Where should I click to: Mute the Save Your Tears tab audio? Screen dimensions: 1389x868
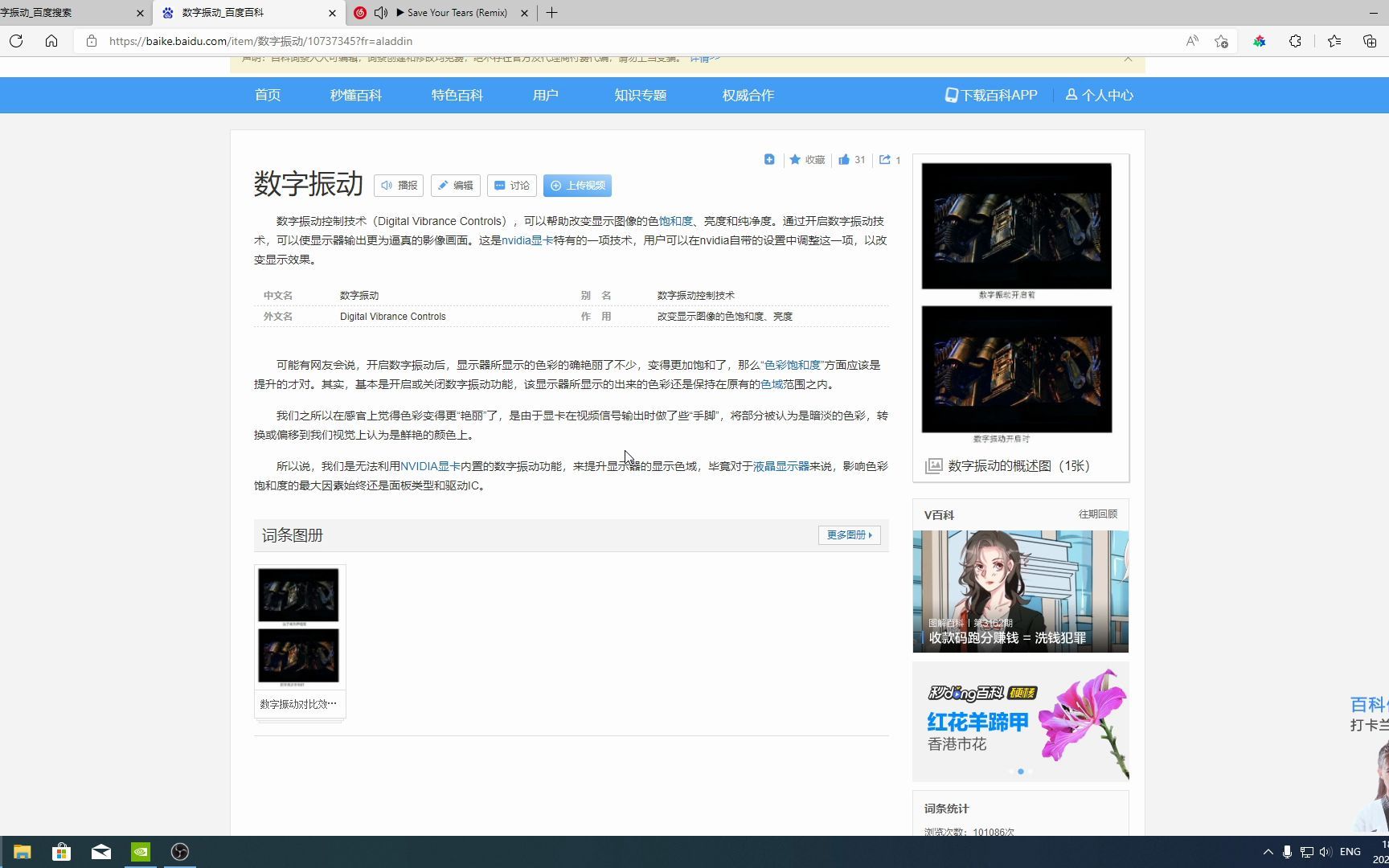click(381, 13)
